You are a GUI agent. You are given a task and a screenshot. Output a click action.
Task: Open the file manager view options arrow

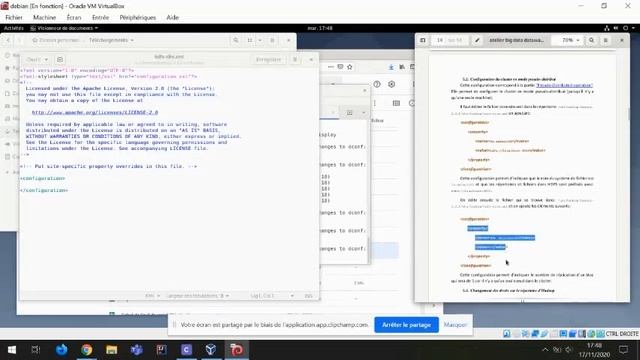click(x=260, y=40)
